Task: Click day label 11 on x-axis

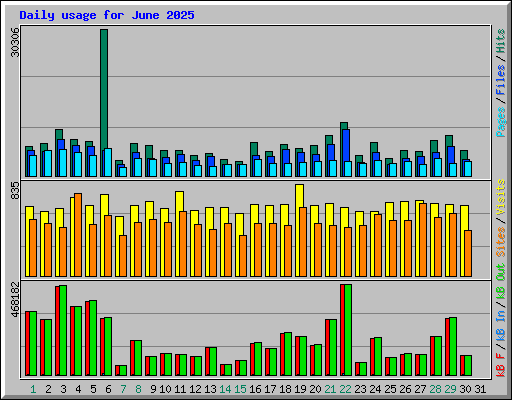Action: tap(180, 389)
